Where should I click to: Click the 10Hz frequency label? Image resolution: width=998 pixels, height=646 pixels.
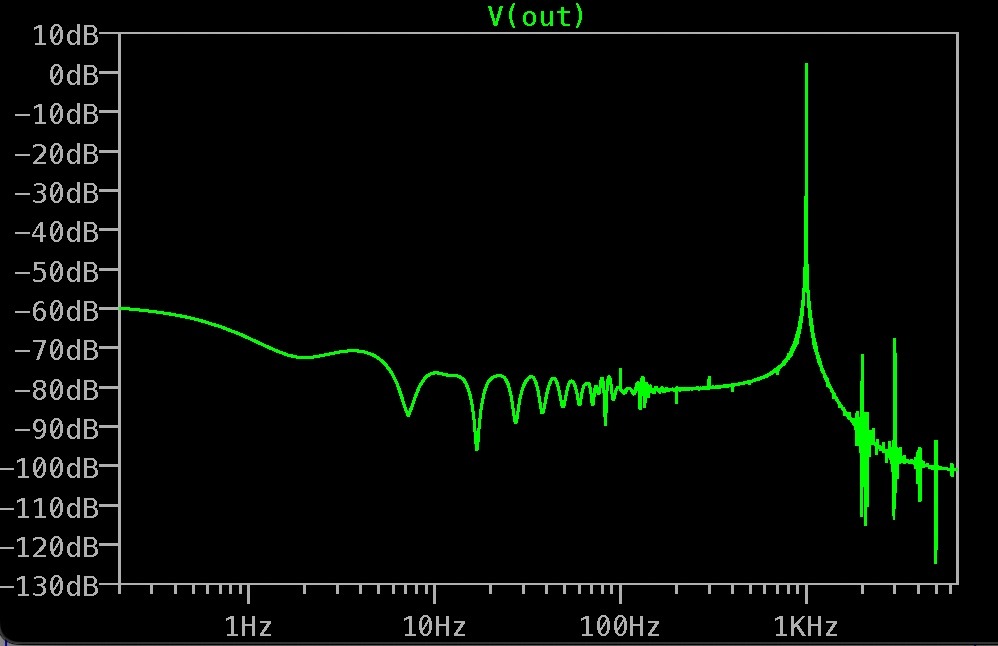pos(434,628)
